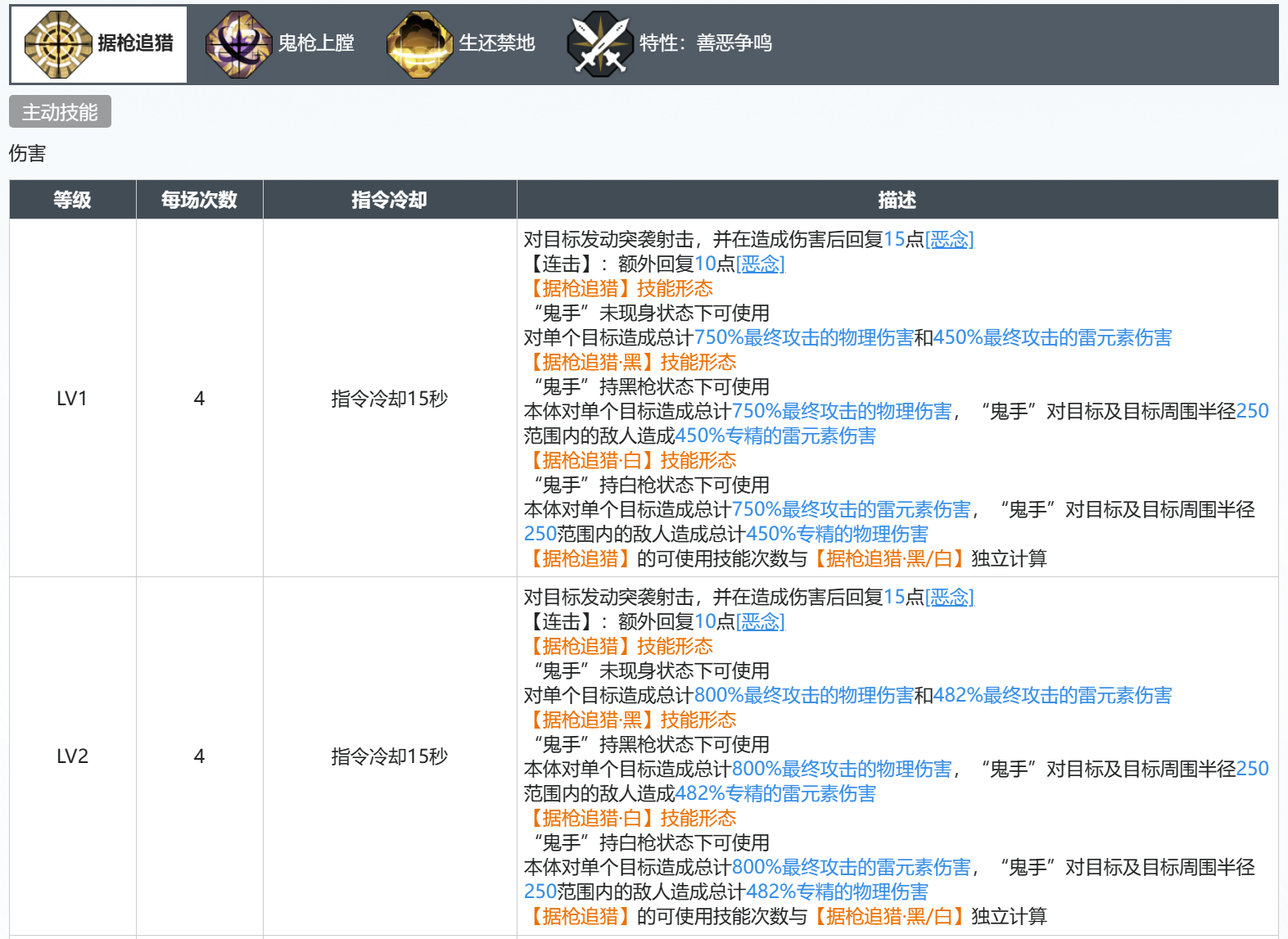This screenshot has height=939, width=1288.
Task: Select the 据枪追猎 tab label
Action: (135, 43)
